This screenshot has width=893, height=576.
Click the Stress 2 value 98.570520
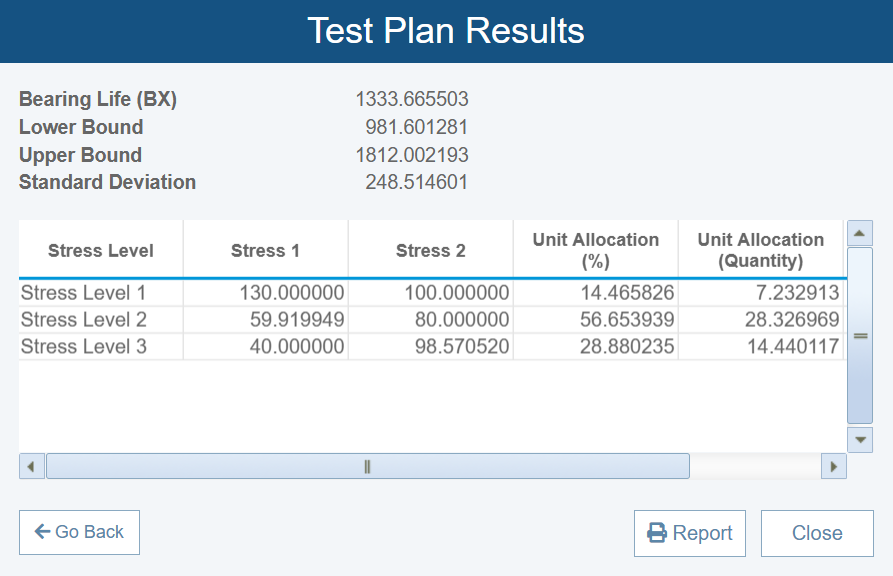point(457,346)
